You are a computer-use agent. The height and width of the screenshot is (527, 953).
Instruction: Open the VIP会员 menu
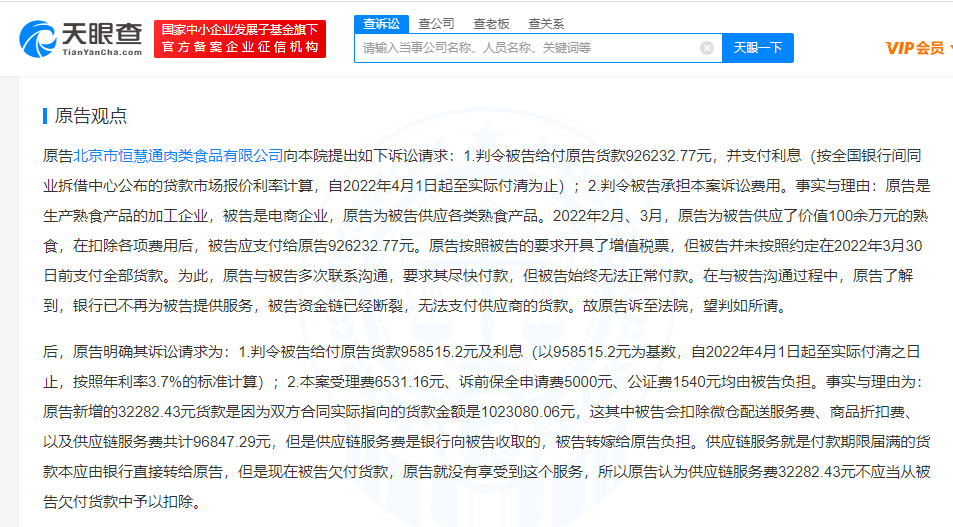[916, 47]
